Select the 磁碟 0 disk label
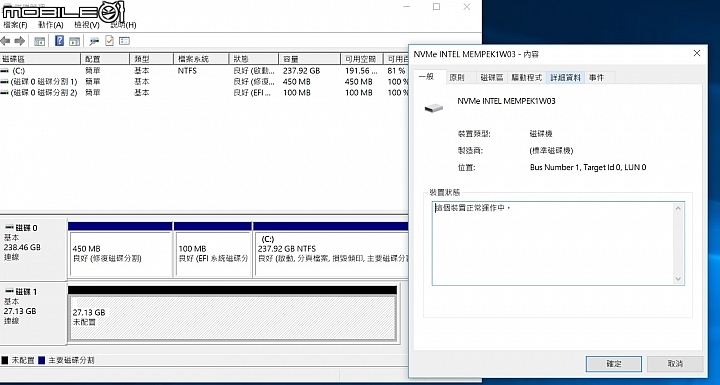Screen dimensions: 720x385 (x=33, y=249)
